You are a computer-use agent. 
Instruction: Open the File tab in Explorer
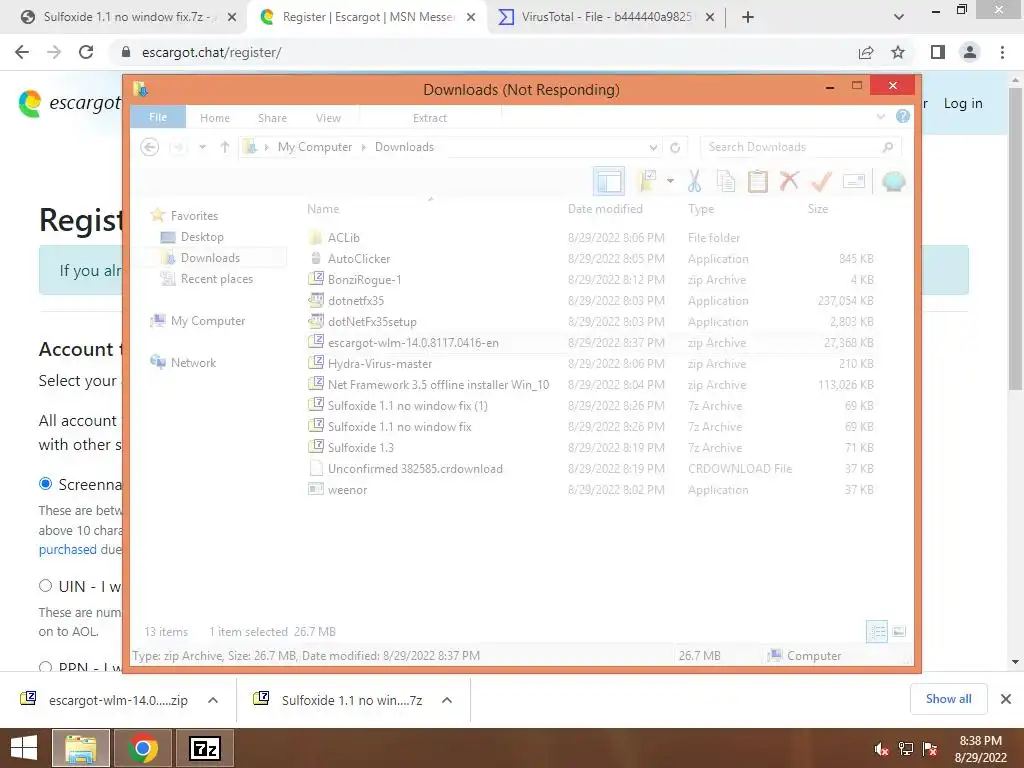click(158, 117)
